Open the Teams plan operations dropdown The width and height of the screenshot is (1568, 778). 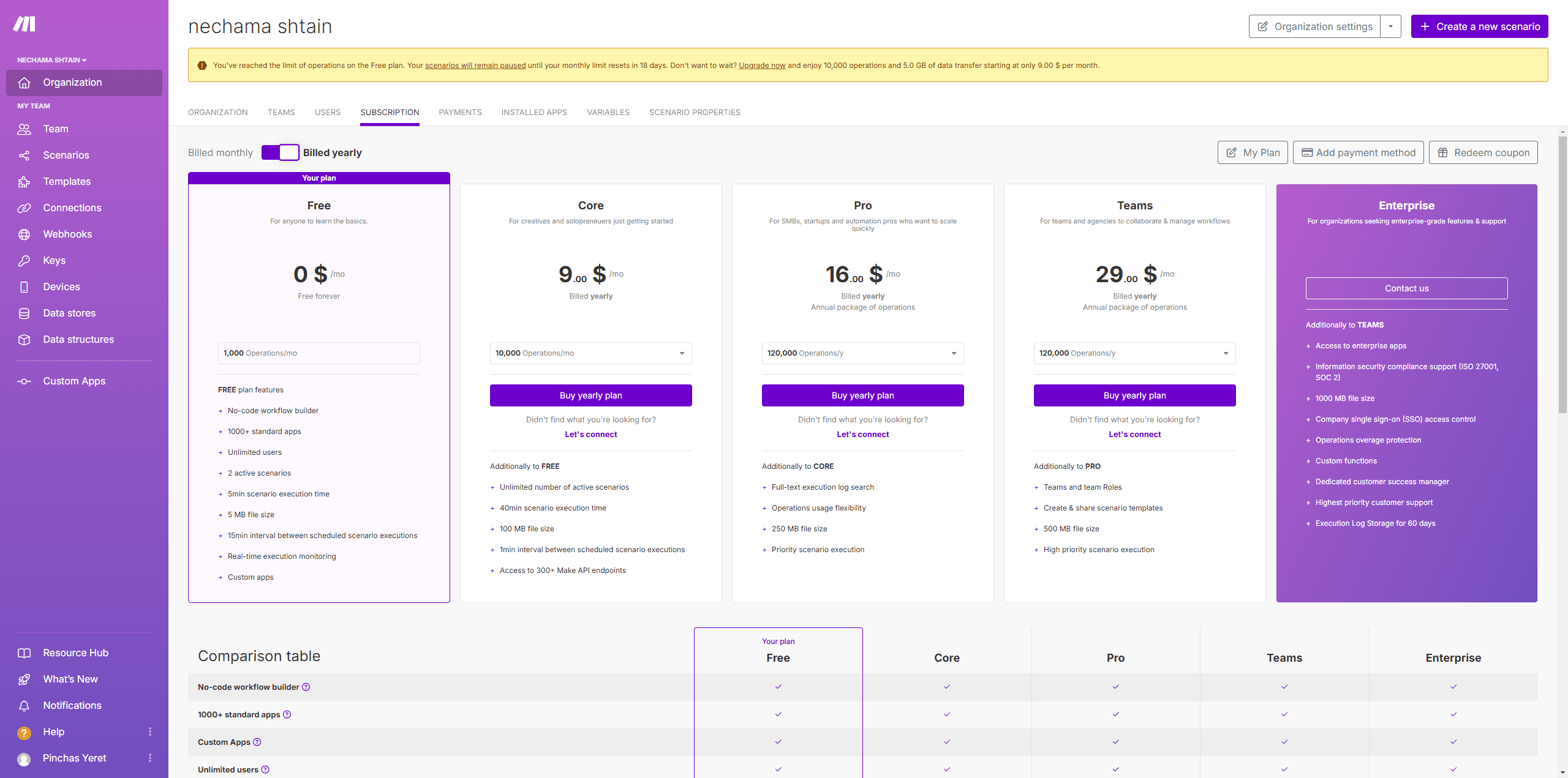pyautogui.click(x=1135, y=353)
